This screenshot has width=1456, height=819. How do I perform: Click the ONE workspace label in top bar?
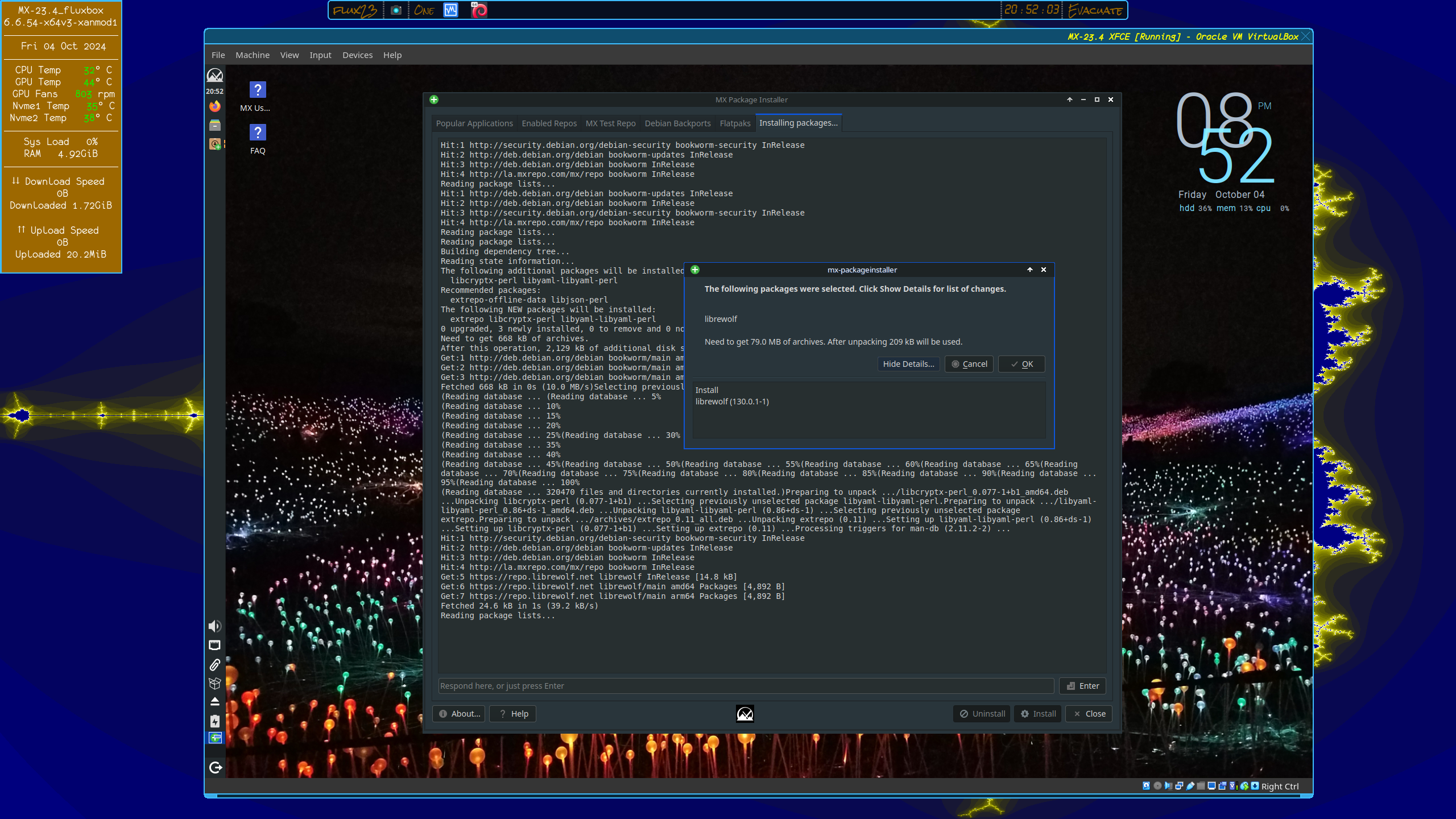pos(424,10)
